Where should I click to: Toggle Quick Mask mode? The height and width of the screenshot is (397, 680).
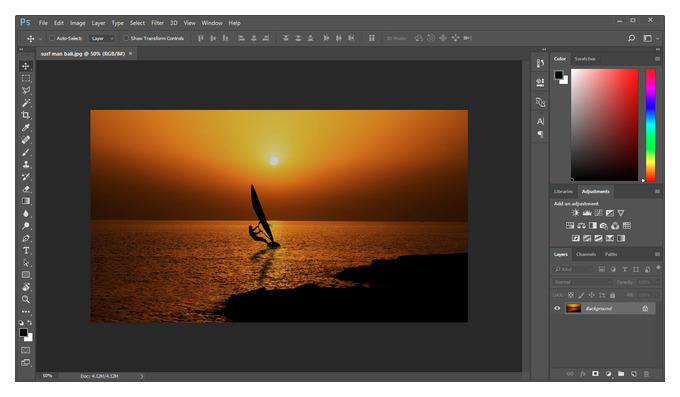[x=26, y=350]
